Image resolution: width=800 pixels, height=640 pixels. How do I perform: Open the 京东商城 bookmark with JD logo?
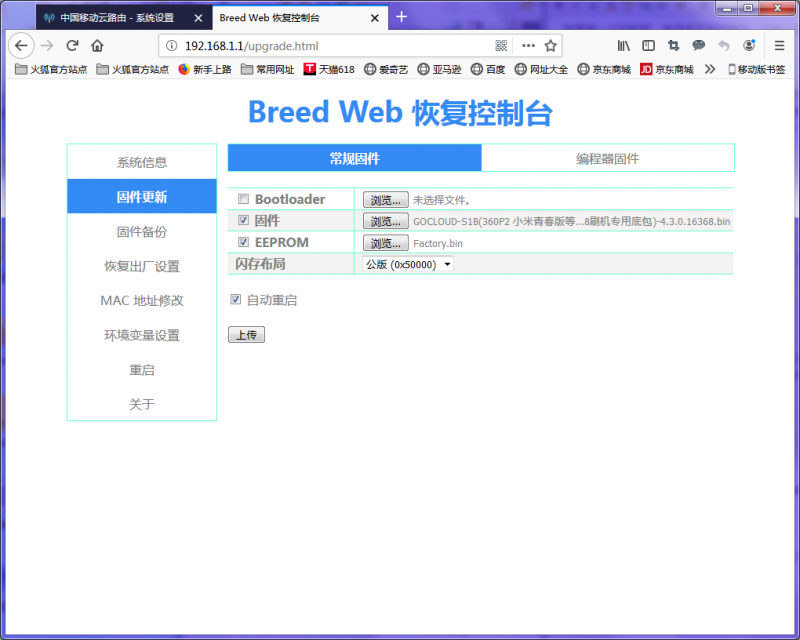(667, 69)
